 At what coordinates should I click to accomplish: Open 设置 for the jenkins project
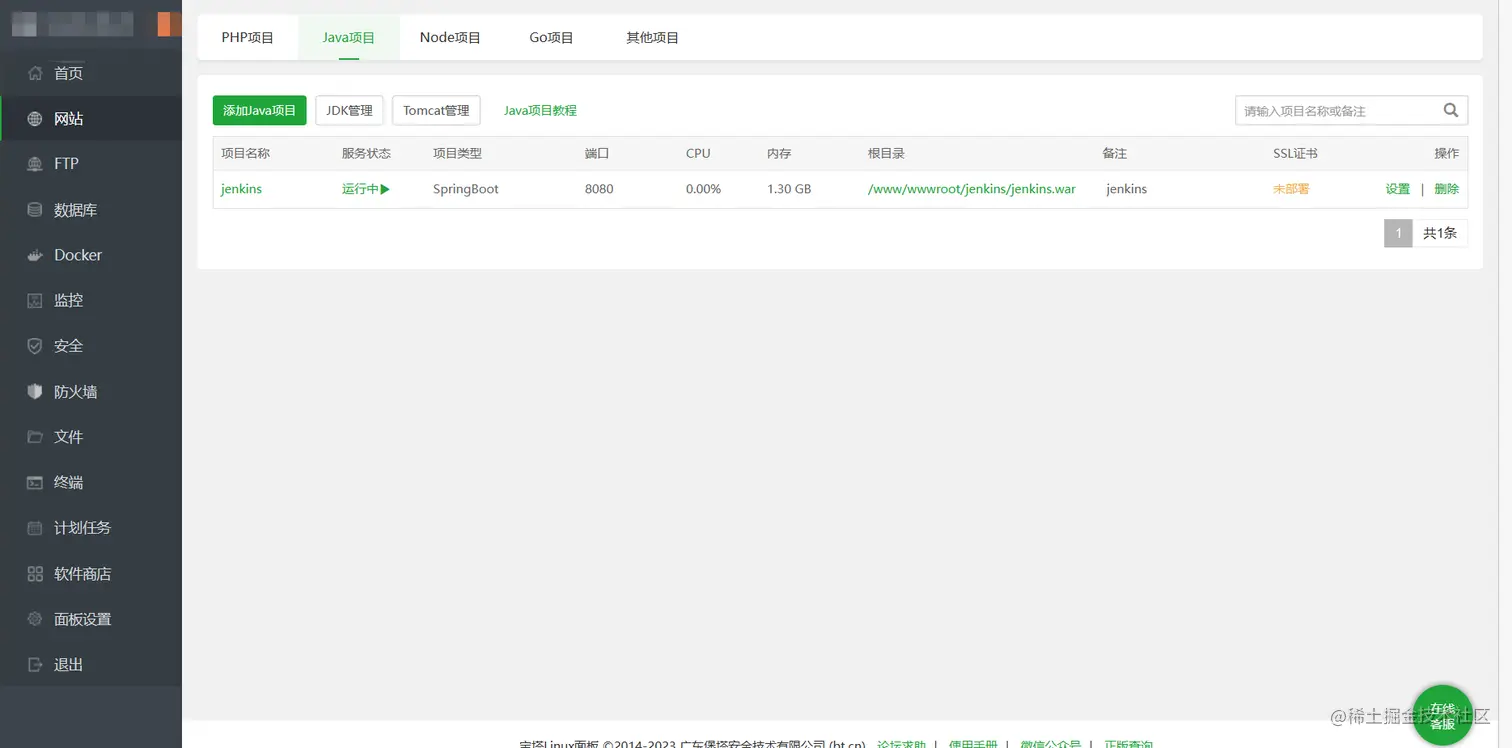point(1397,189)
